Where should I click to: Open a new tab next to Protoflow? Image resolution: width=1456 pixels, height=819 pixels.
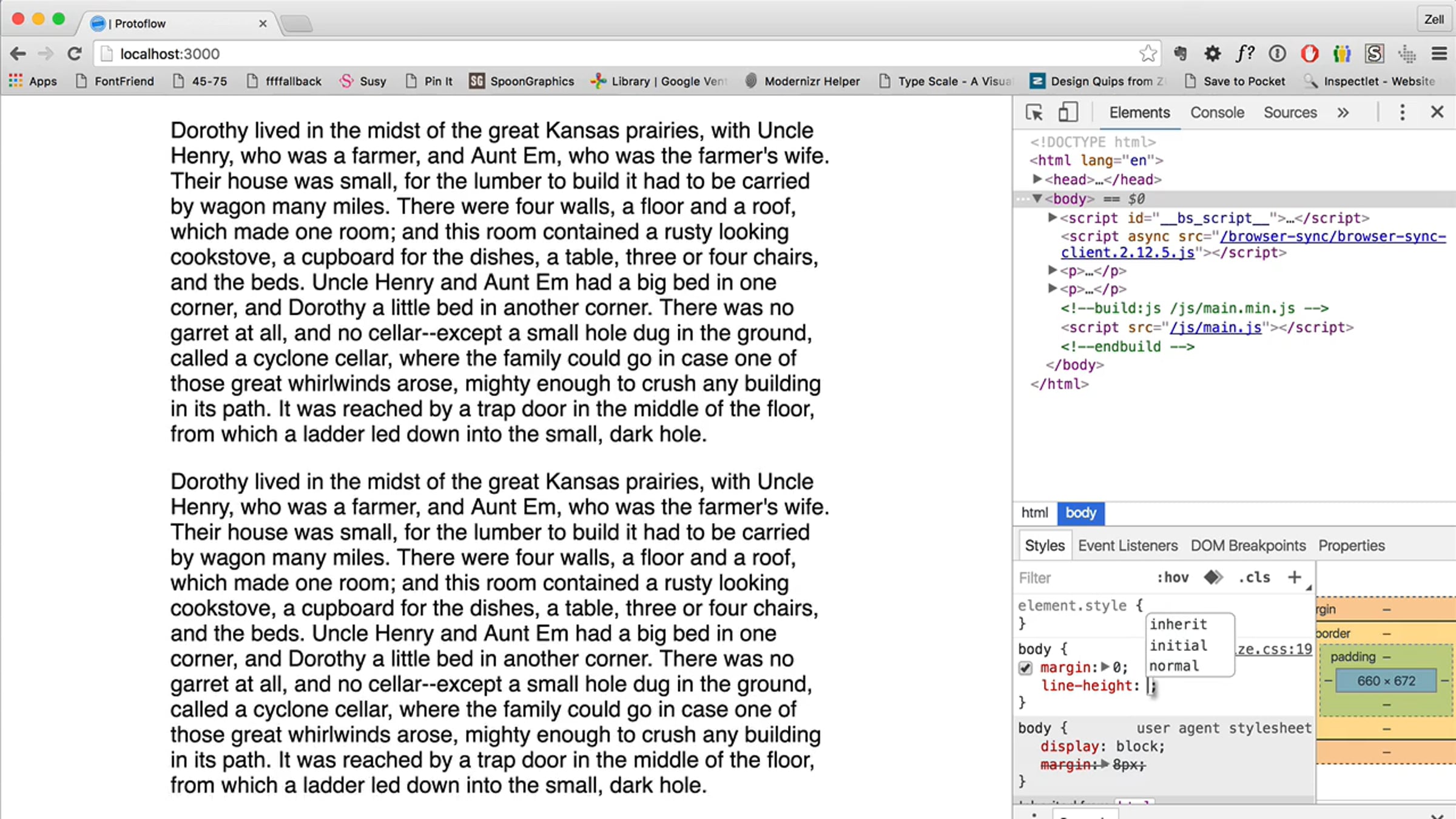pos(297,24)
